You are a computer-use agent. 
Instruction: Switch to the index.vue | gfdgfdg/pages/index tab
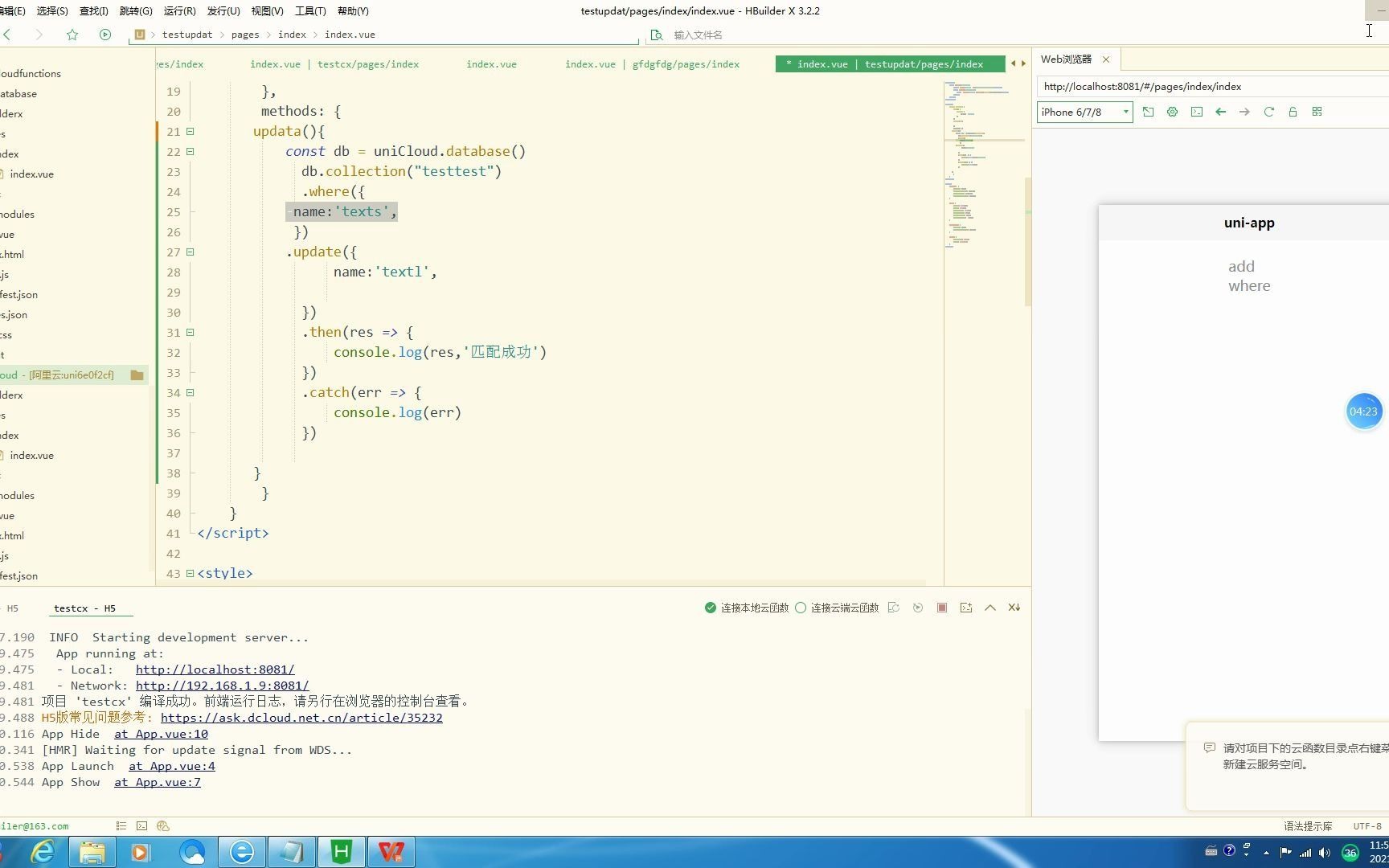tap(652, 63)
